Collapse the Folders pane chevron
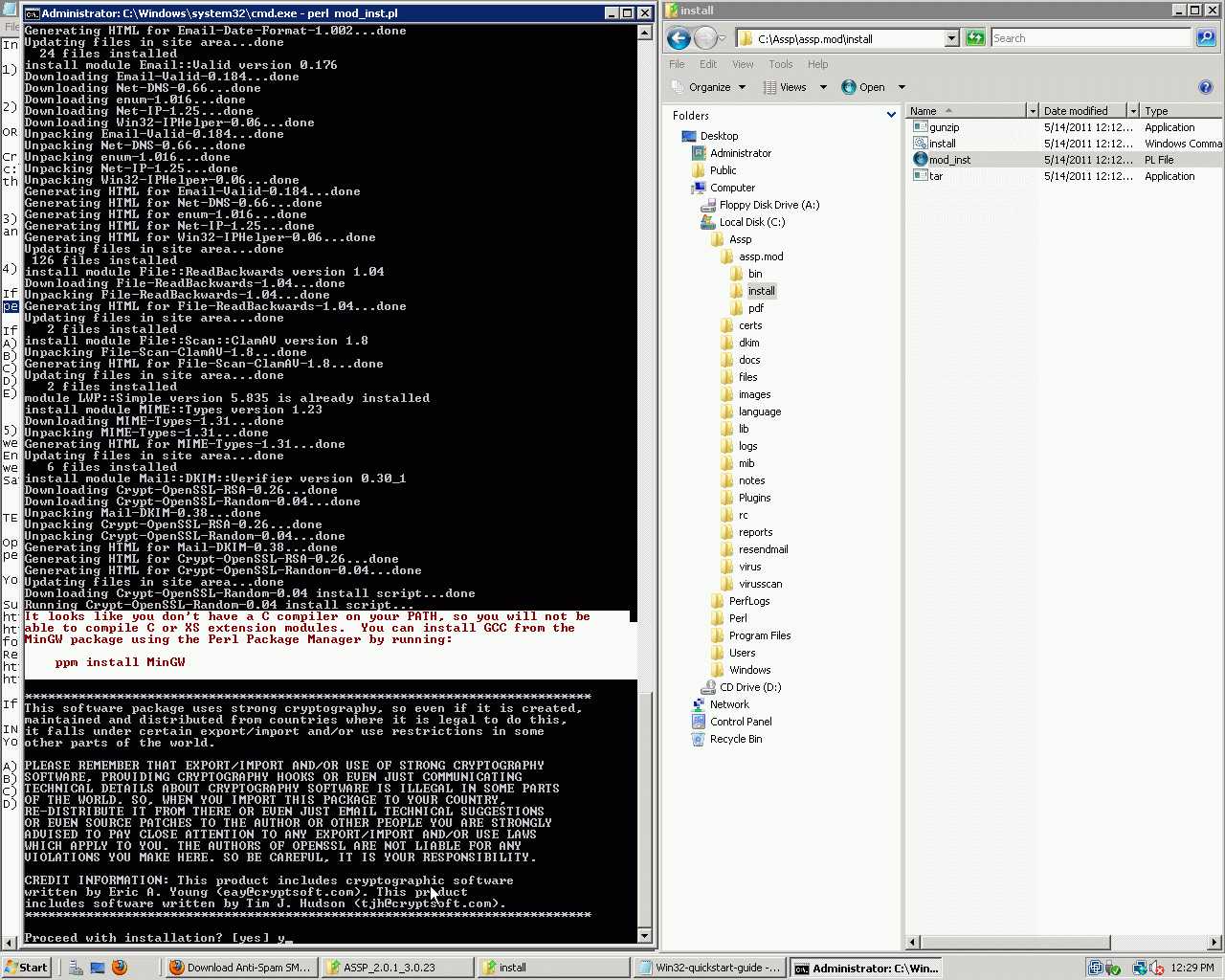 point(891,115)
